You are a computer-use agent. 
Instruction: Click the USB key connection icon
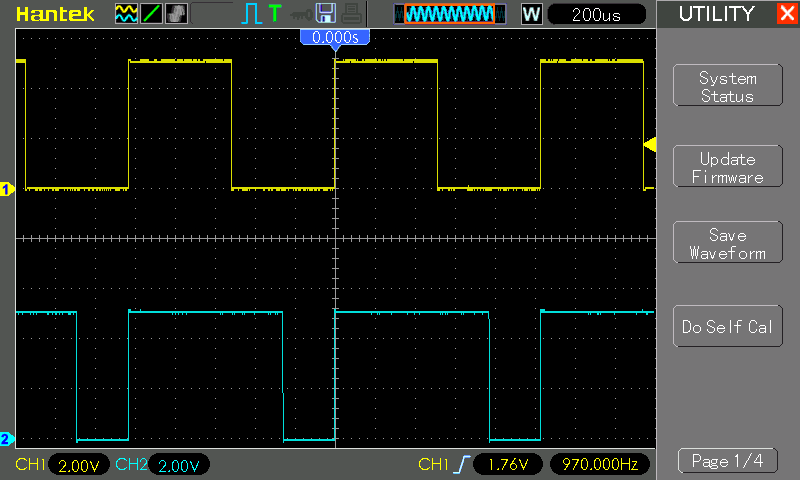pyautogui.click(x=300, y=14)
